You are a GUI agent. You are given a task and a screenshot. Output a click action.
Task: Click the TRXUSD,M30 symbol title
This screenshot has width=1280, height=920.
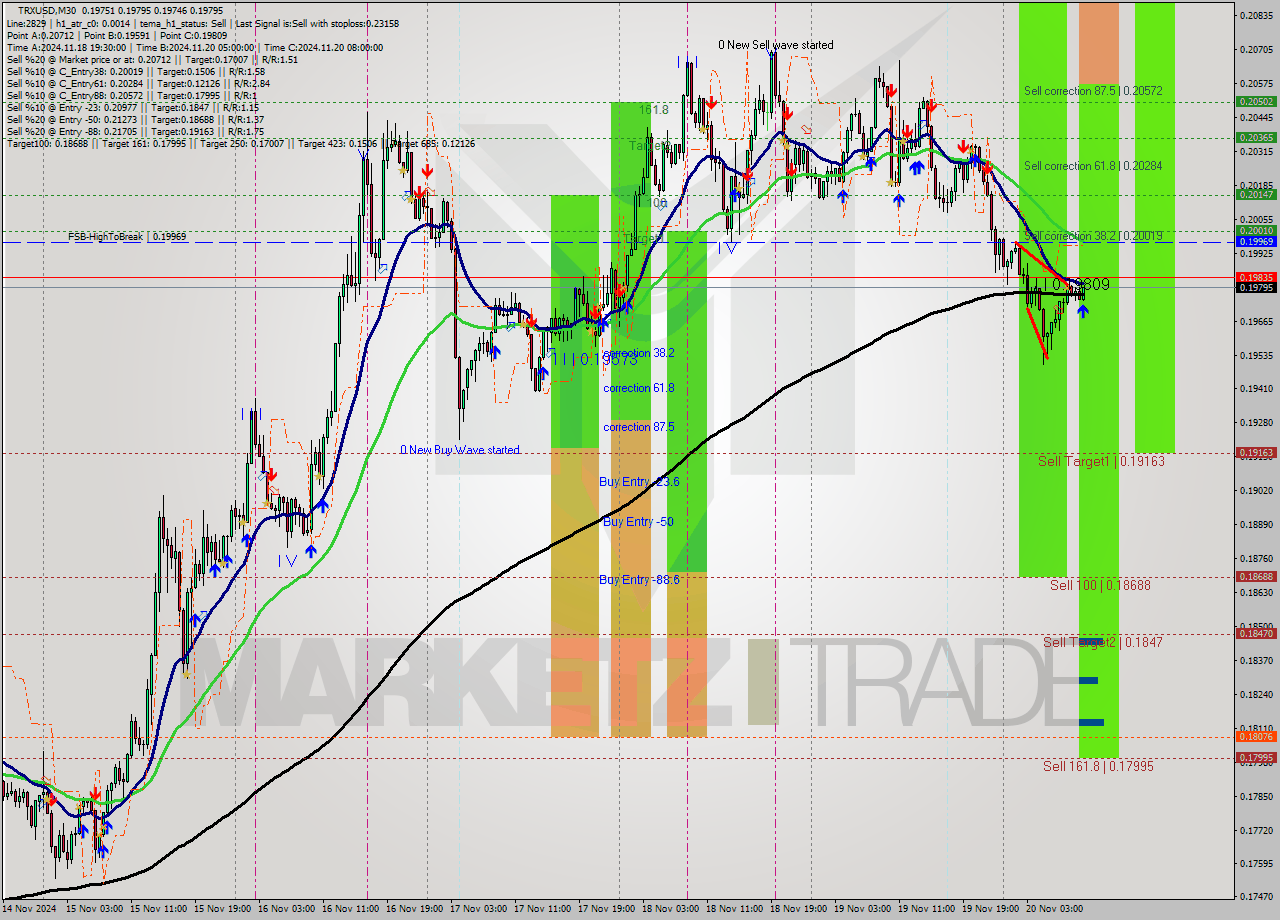[47, 10]
